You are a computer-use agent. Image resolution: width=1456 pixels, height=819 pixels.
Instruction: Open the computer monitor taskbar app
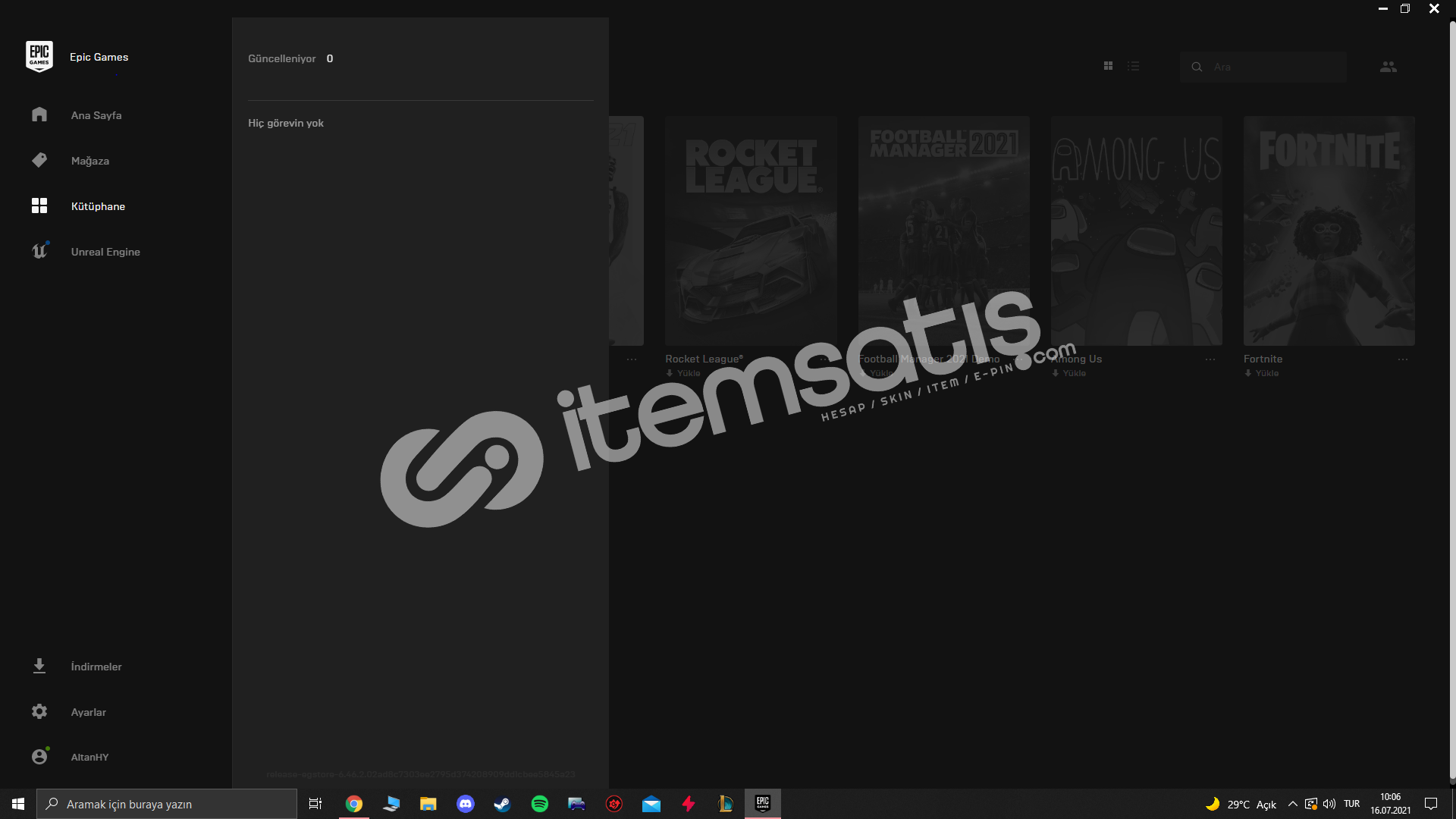391,804
